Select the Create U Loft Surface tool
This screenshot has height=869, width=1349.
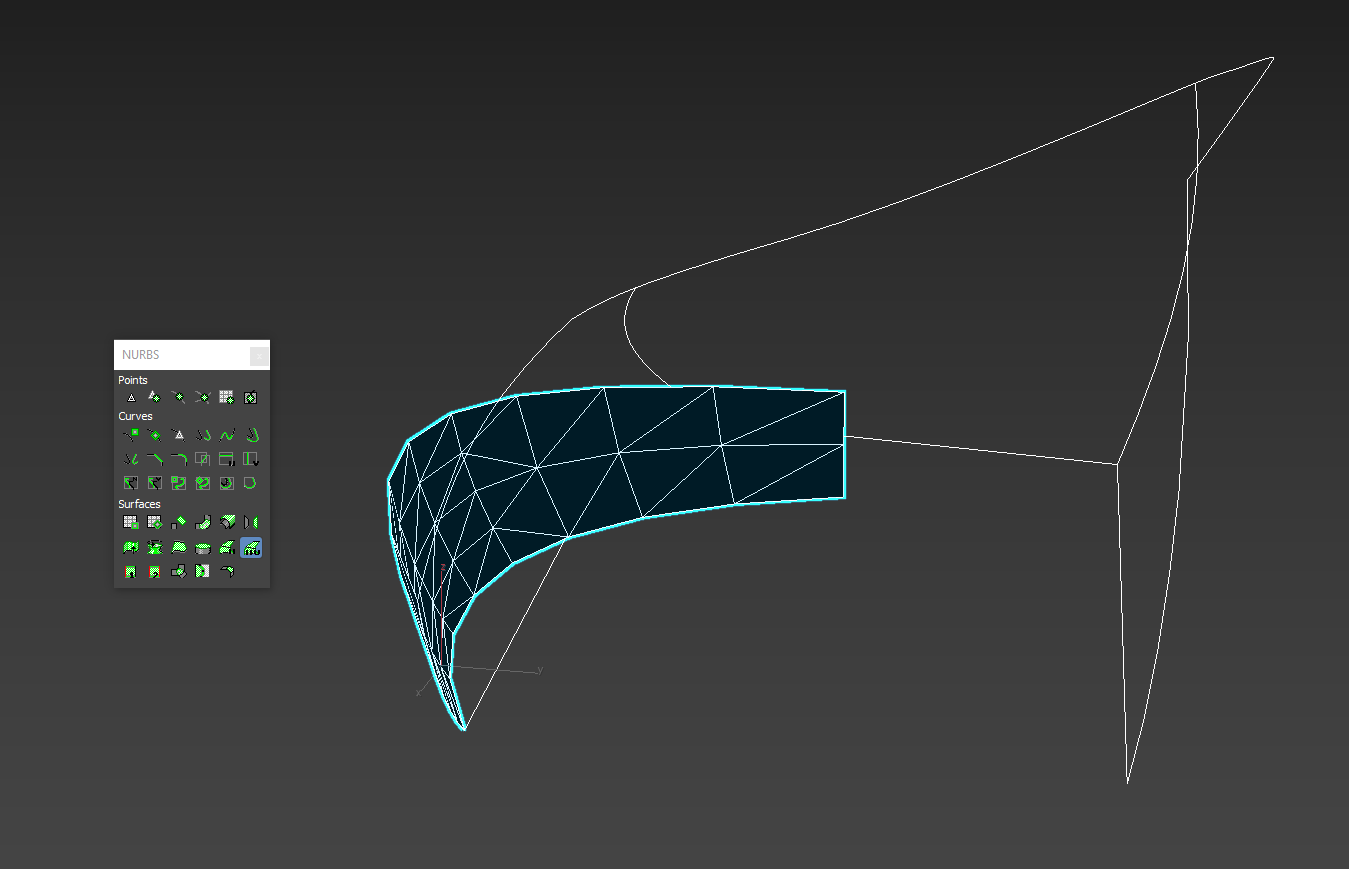pyautogui.click(x=227, y=547)
